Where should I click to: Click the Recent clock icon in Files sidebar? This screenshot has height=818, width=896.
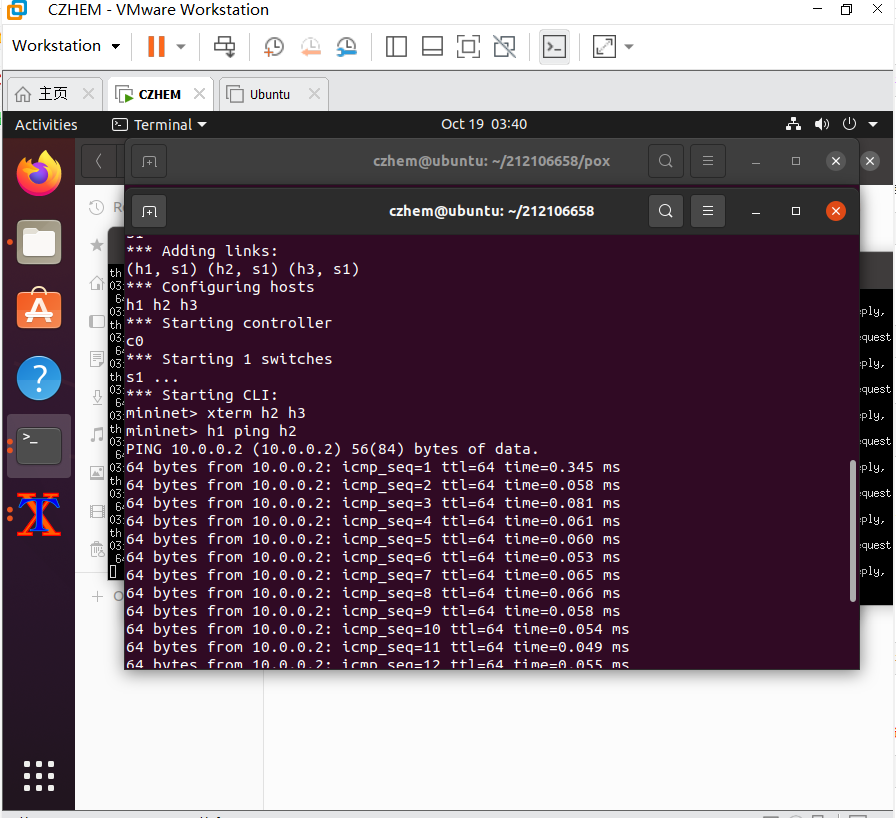[97, 207]
